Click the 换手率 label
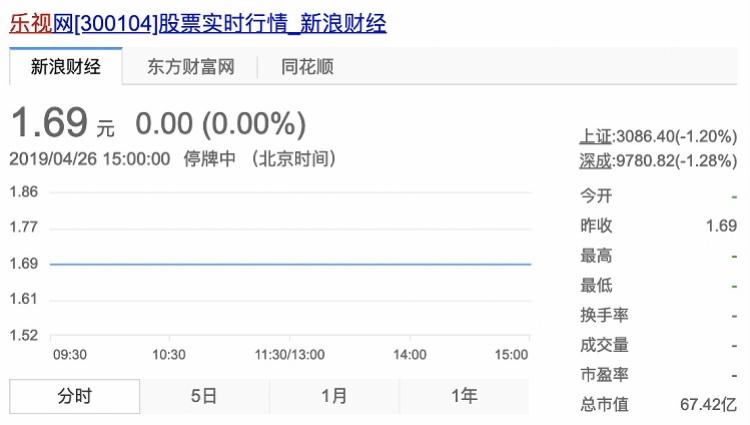The image size is (750, 425). [x=604, y=315]
